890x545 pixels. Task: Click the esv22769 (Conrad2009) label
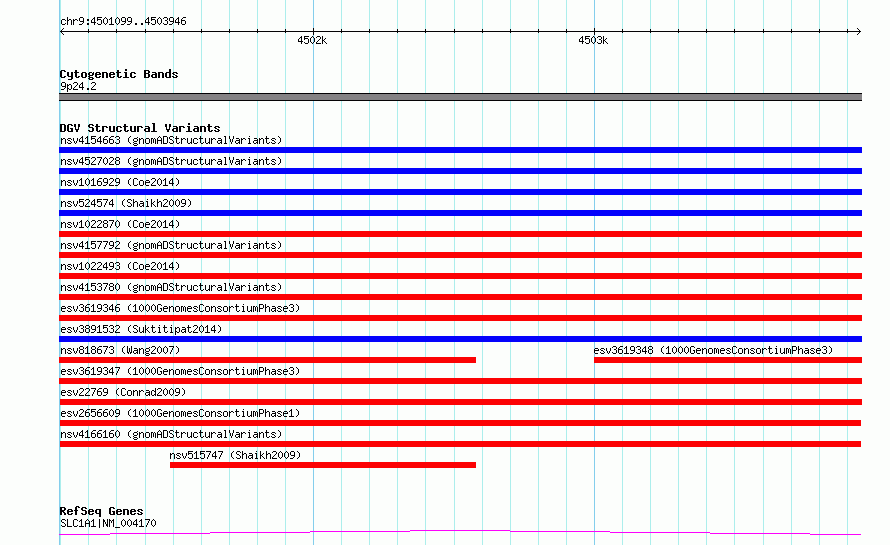123,392
